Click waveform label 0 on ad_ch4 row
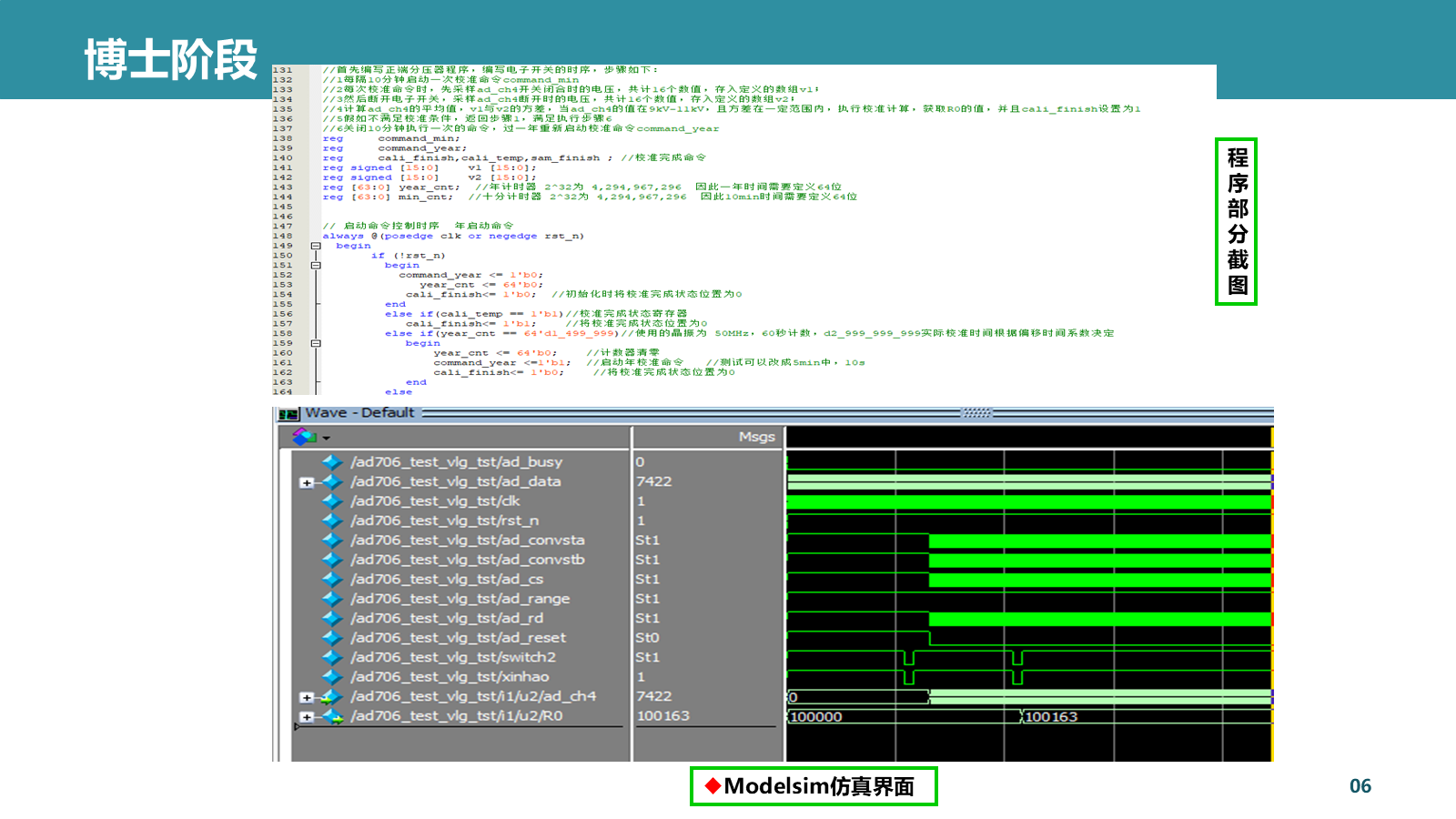The image size is (1456, 819). [x=794, y=698]
